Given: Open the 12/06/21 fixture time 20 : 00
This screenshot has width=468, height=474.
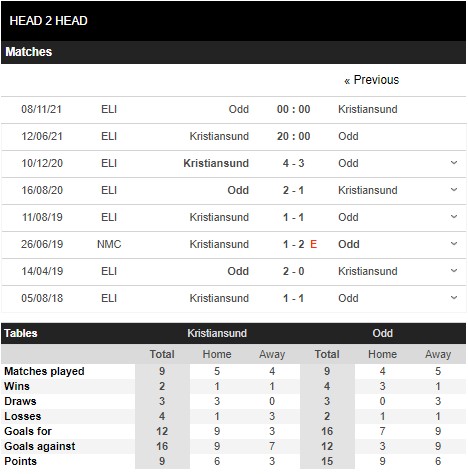Looking at the screenshot, I should click(293, 136).
